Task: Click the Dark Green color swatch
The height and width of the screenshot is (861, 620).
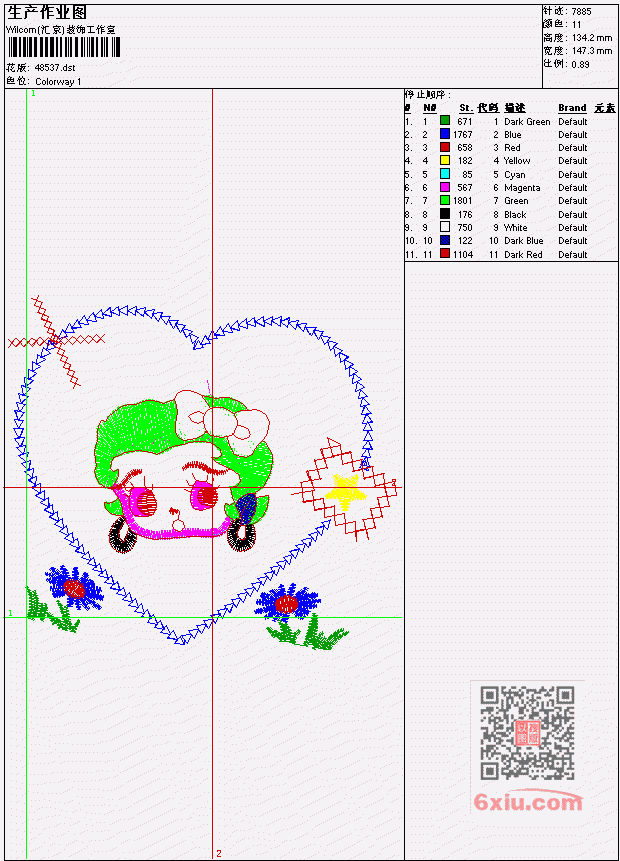Action: [x=445, y=121]
